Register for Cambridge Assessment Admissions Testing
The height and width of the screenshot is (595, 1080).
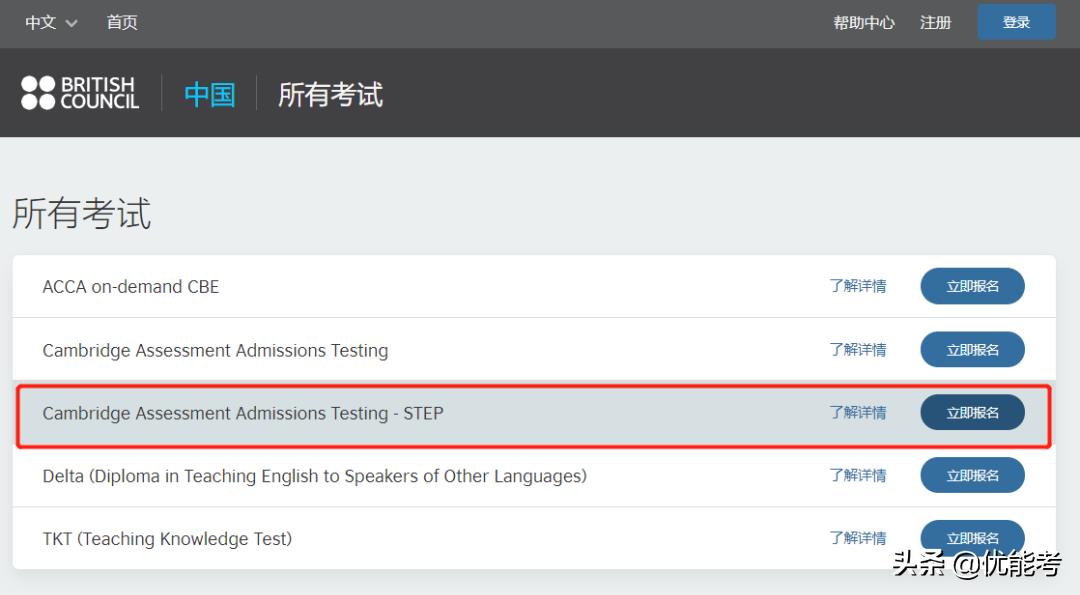(972, 350)
